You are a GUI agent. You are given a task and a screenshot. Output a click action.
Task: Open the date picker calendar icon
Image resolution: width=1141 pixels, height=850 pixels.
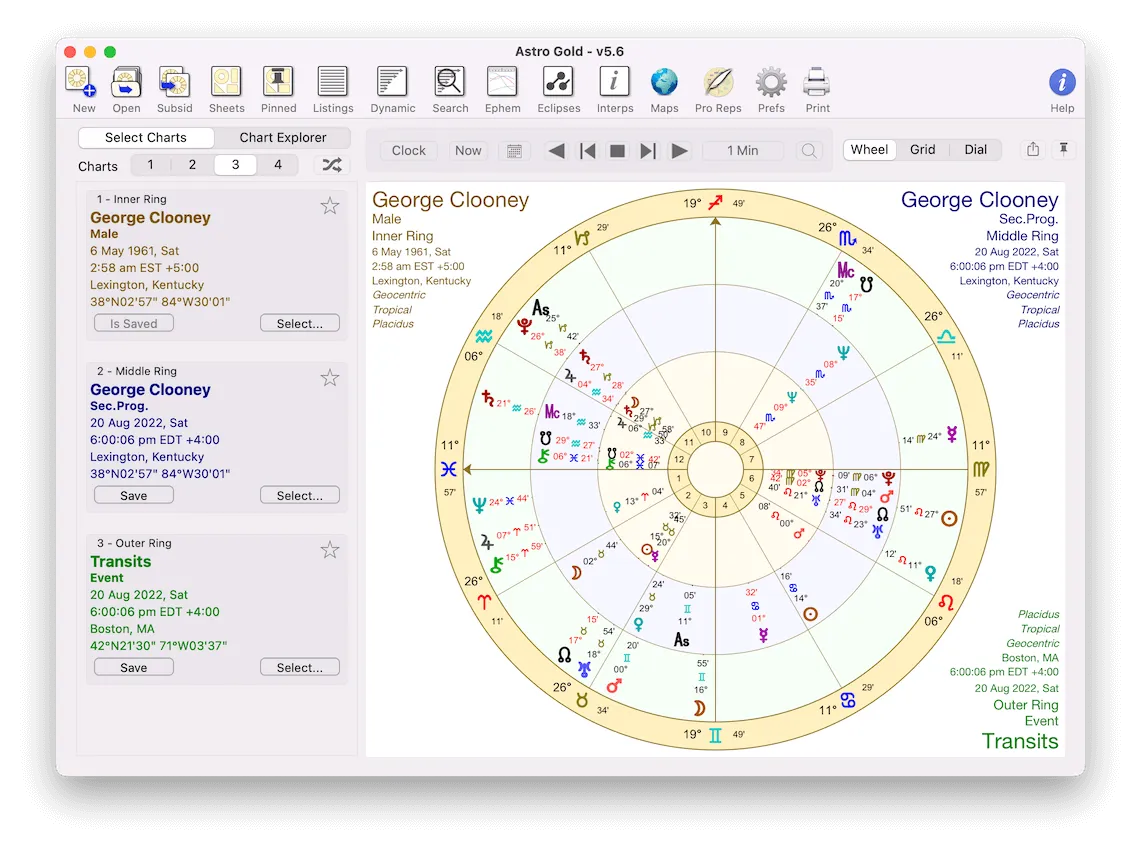coord(514,150)
